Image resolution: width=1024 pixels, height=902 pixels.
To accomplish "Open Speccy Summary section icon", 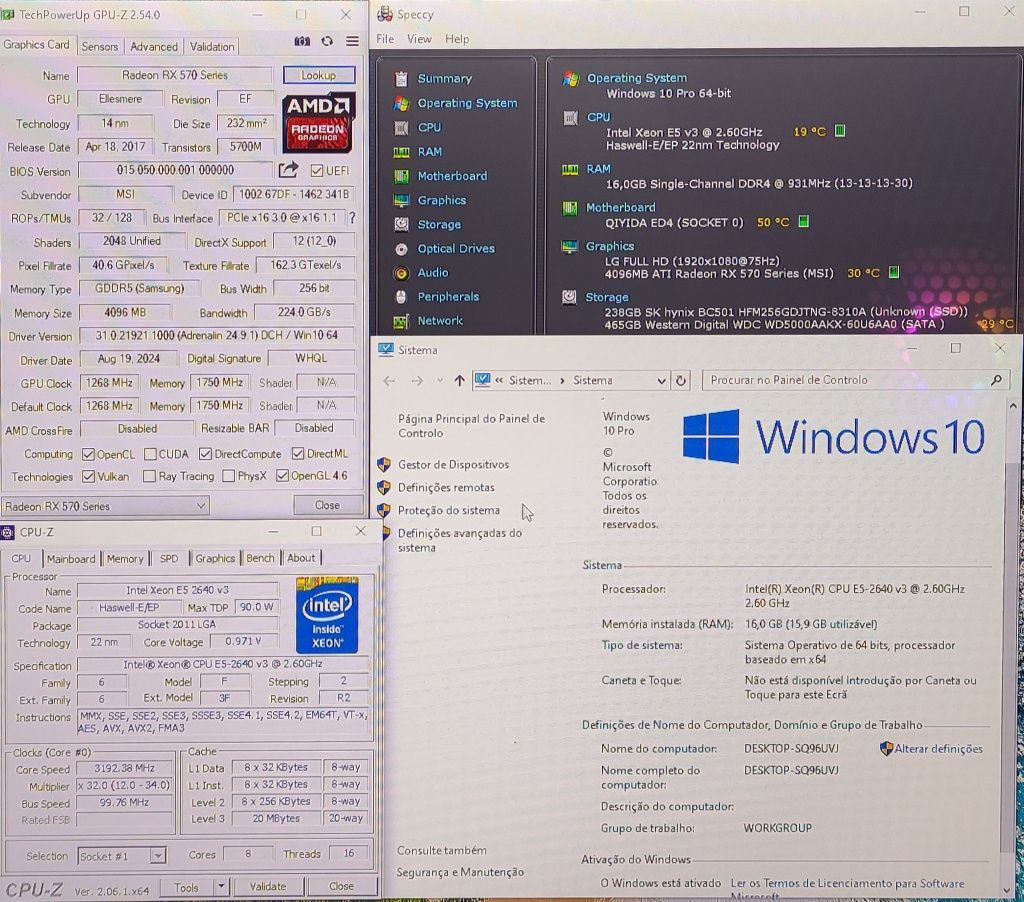I will 401,79.
